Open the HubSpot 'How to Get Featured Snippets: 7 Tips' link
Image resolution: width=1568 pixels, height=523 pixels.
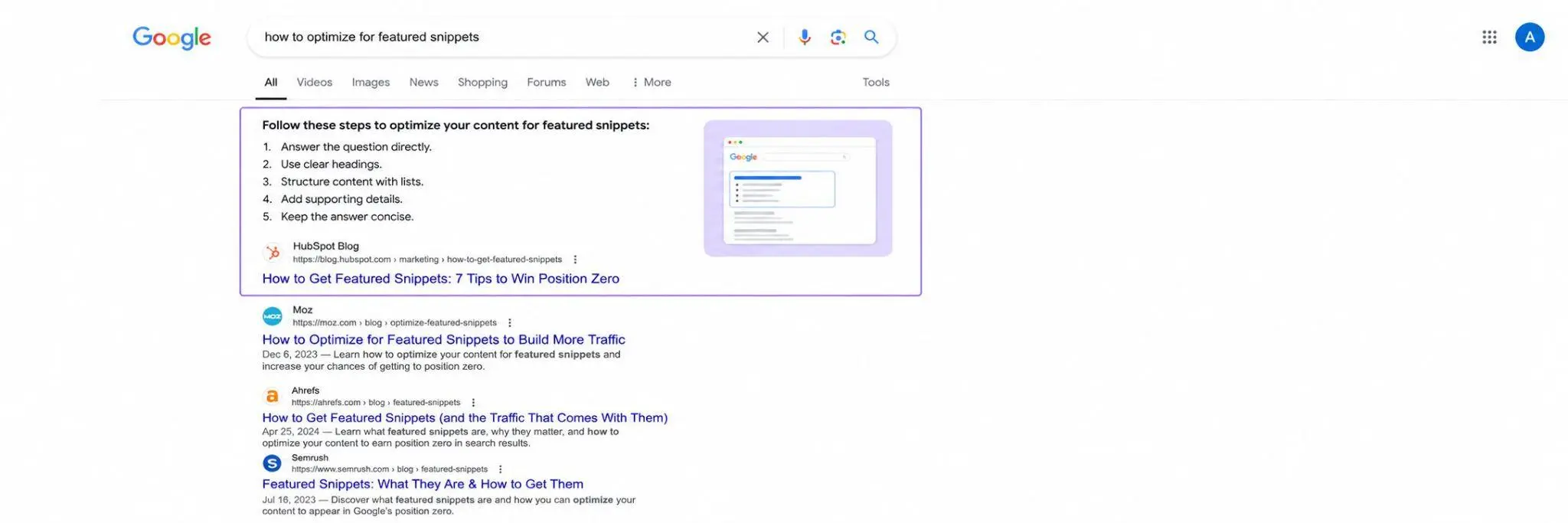tap(441, 279)
